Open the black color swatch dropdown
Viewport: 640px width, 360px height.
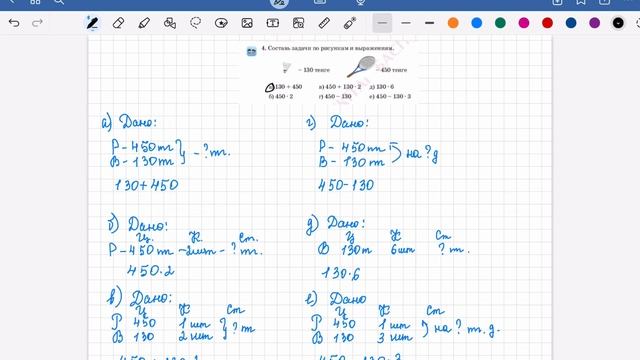point(618,23)
